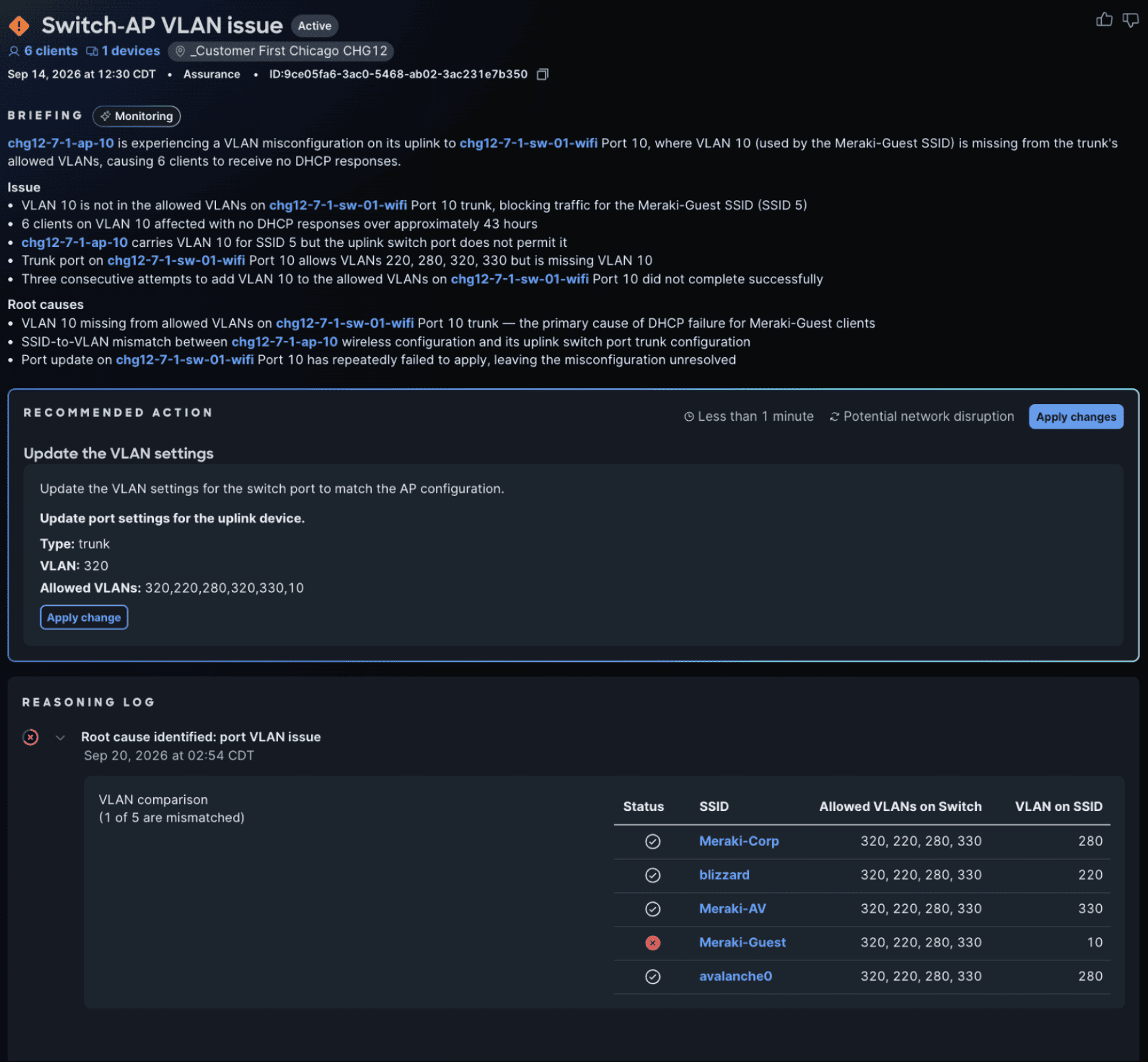This screenshot has width=1148, height=1062.
Task: Click the 'Sep 20, 2026 at 02:54 CDT' timestamp
Action: tap(169, 756)
